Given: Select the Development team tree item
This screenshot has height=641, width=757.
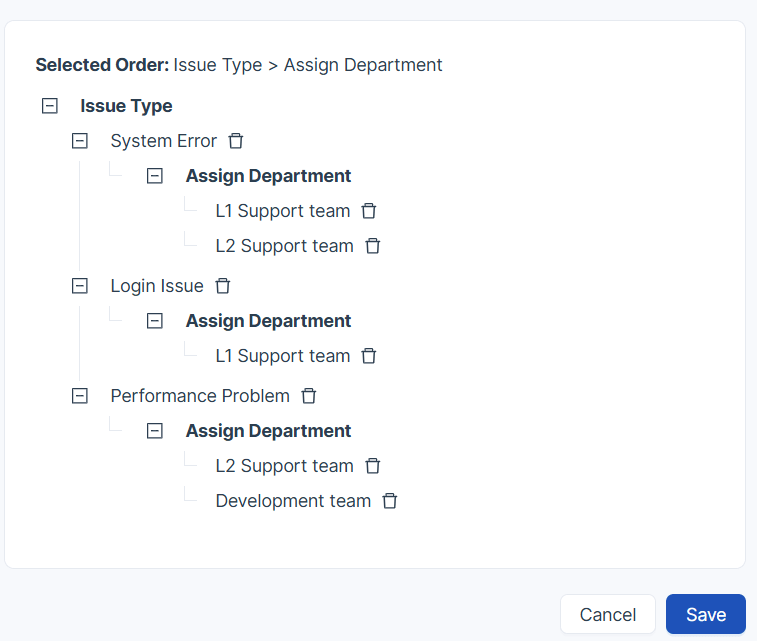Looking at the screenshot, I should click(x=293, y=501).
